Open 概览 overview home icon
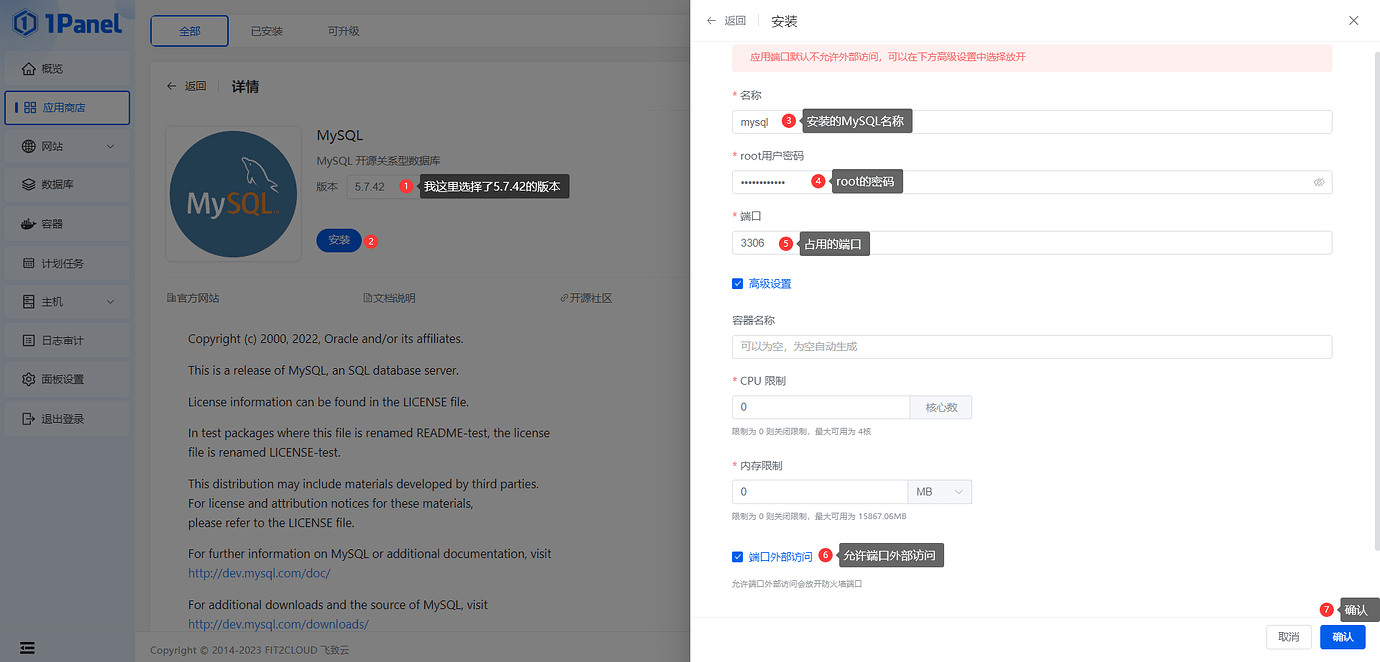The height and width of the screenshot is (662, 1380). click(28, 69)
